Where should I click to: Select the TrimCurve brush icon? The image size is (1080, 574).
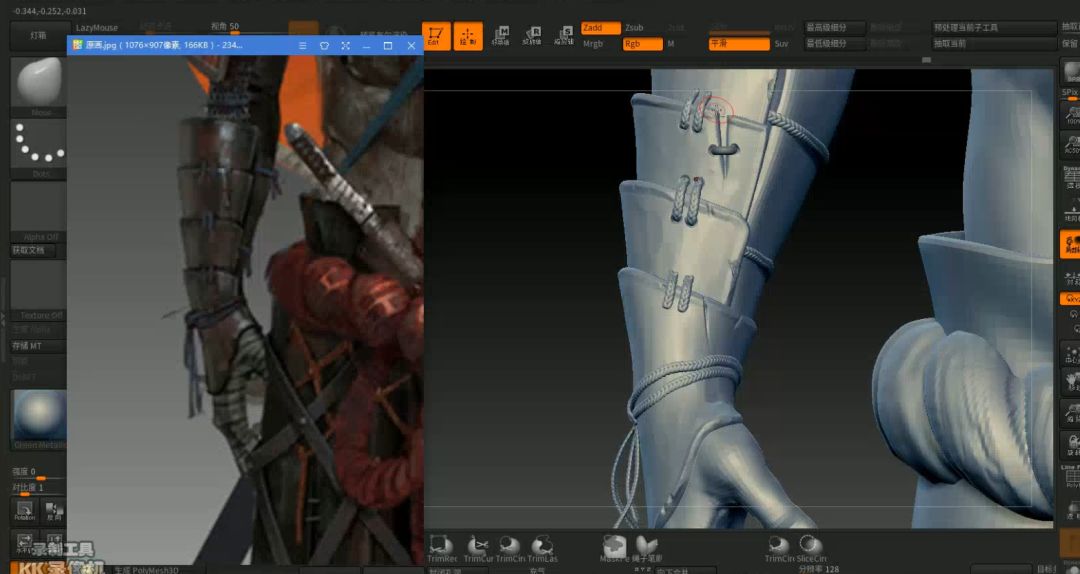click(x=477, y=549)
